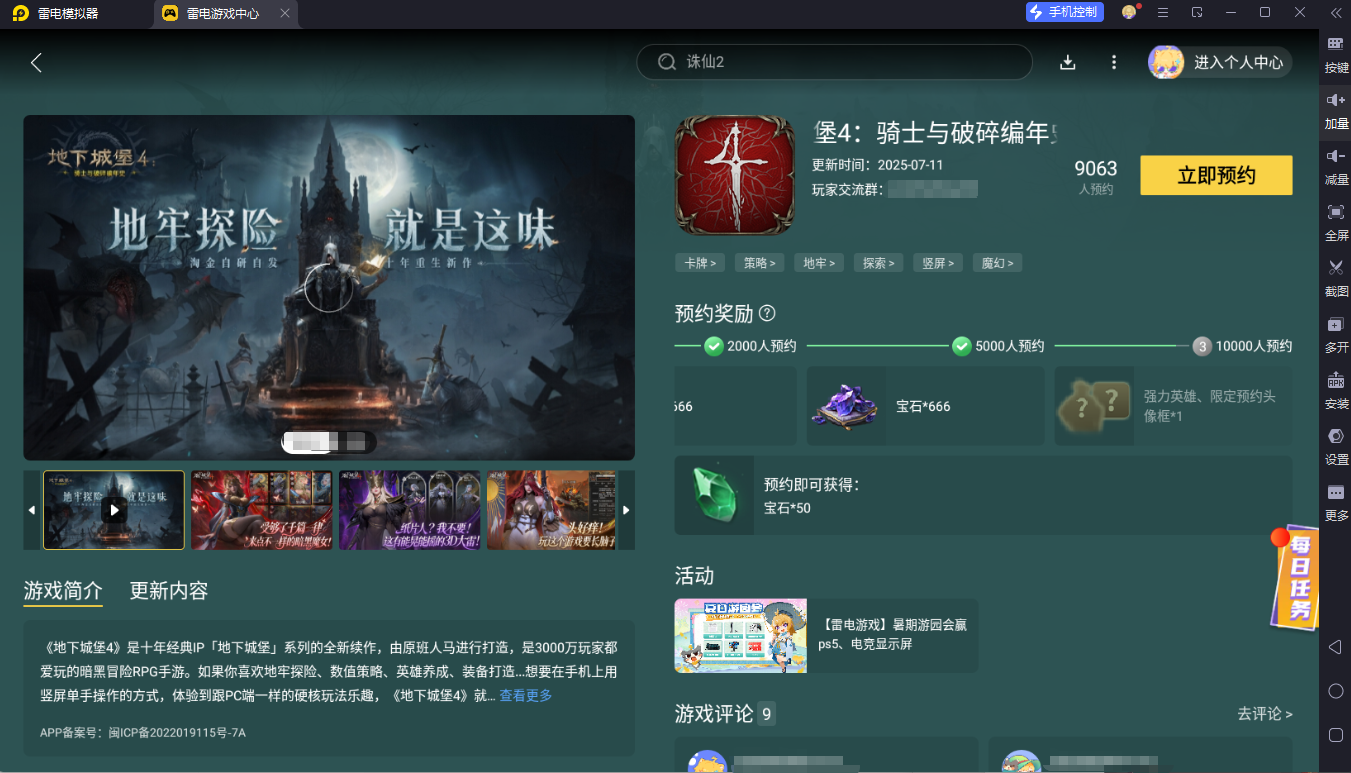The height and width of the screenshot is (773, 1351).
Task: Expand description with 查看更多
Action: coord(526,696)
